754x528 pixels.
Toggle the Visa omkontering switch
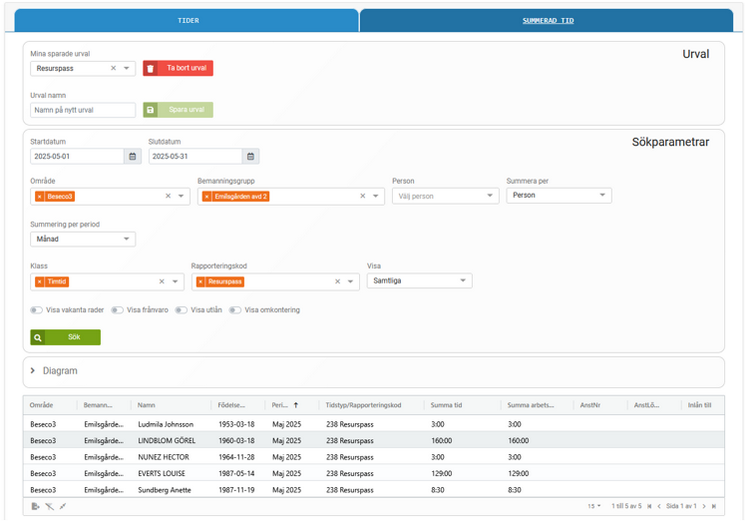click(x=235, y=310)
